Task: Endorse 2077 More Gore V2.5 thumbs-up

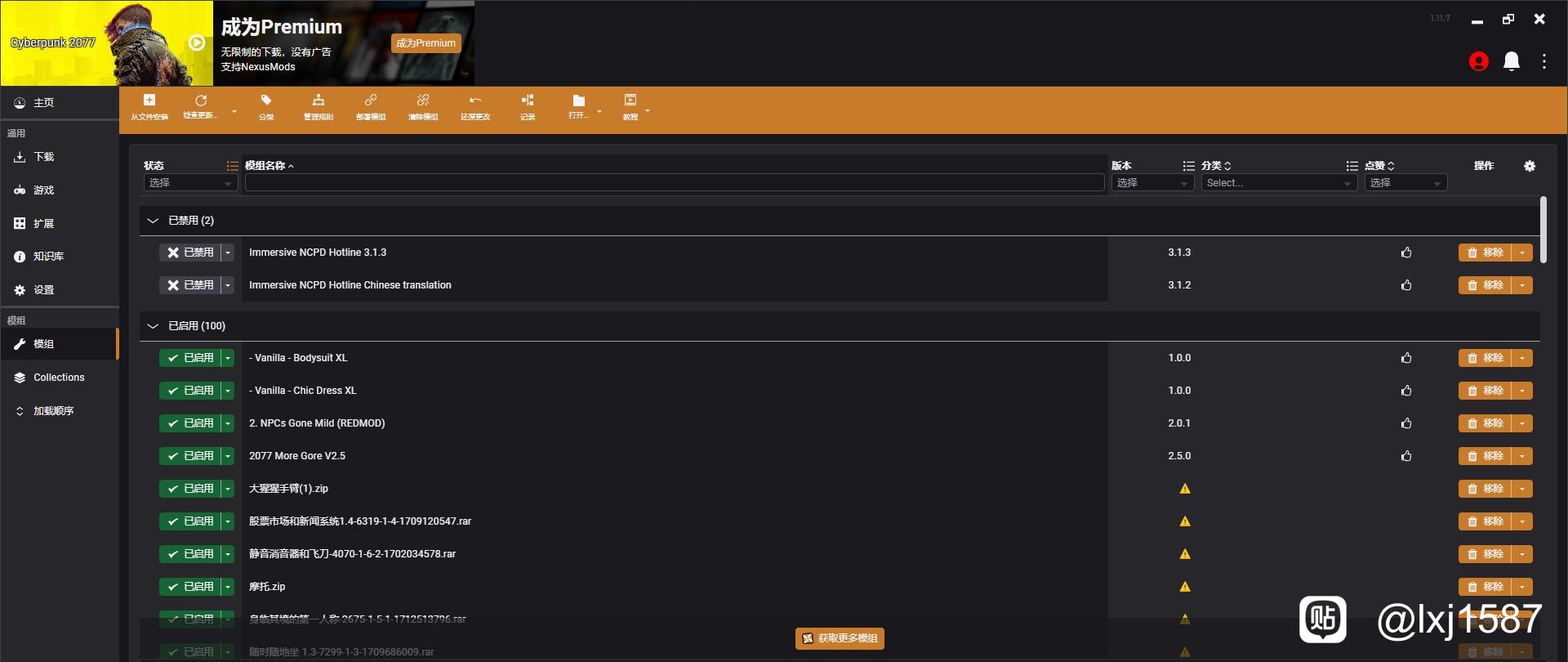Action: pos(1406,456)
